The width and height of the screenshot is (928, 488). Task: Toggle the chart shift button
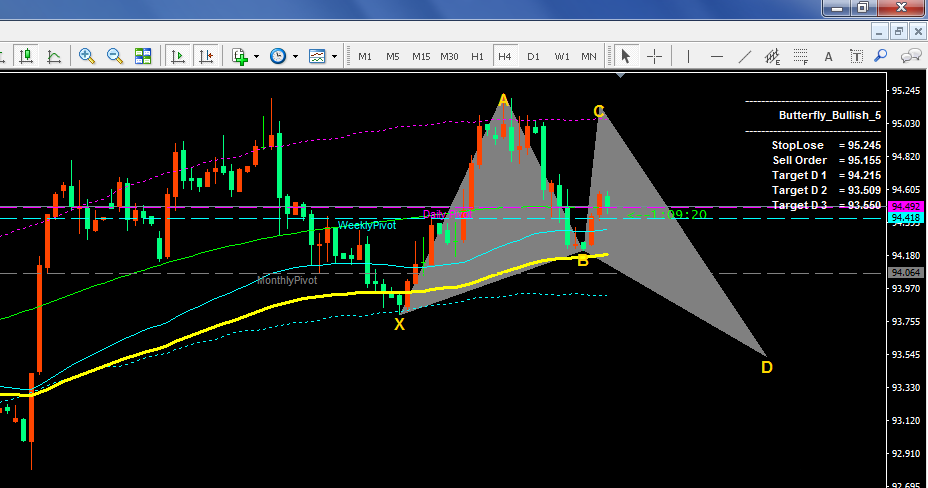coord(206,56)
